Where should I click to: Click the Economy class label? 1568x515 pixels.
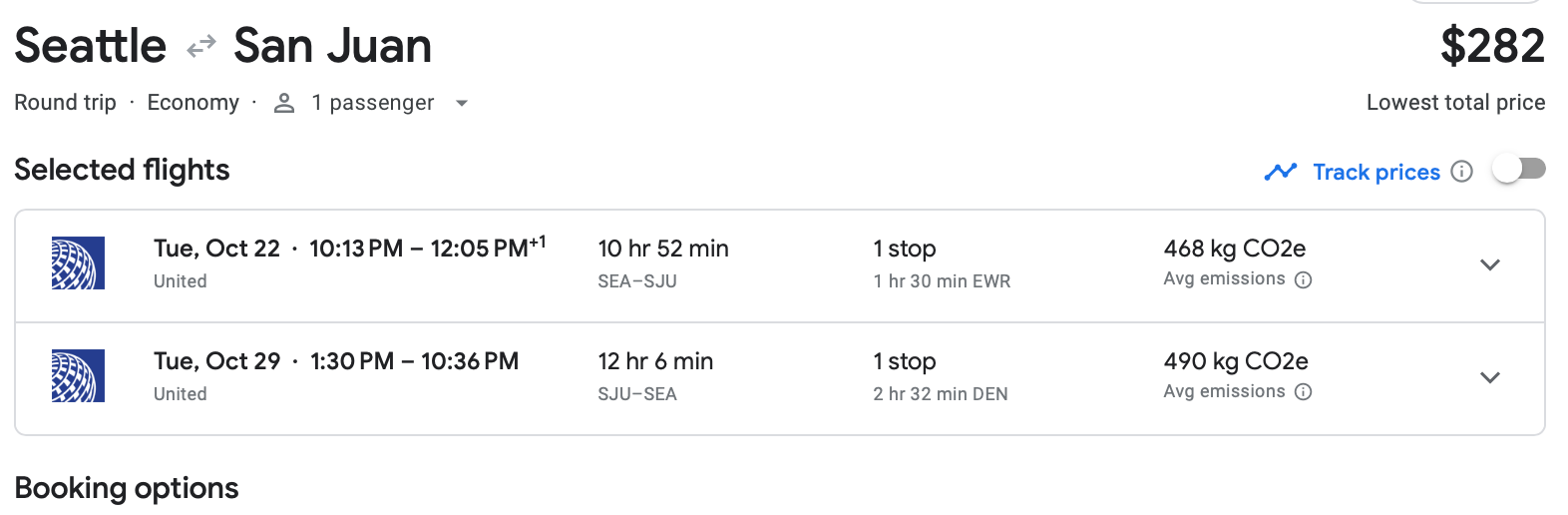[193, 103]
